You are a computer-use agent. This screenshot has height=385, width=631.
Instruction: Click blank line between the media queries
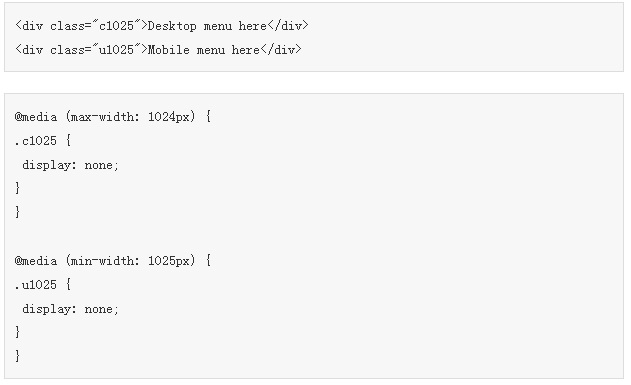click(x=314, y=236)
